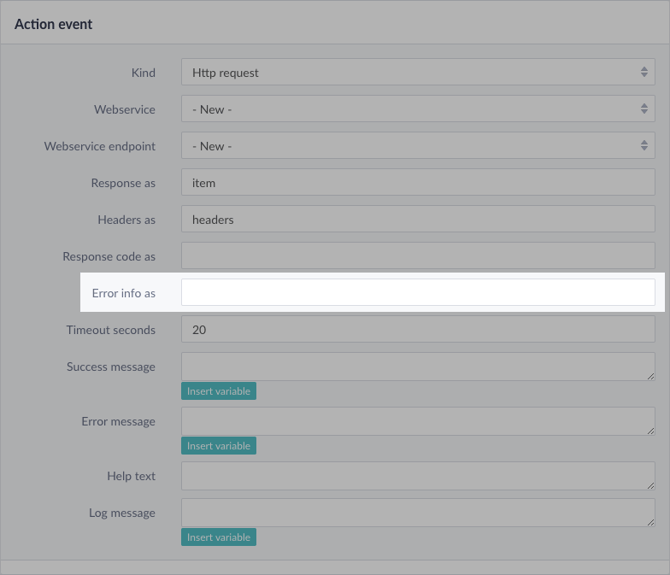Focus the Response as field containing item
Screen dimensions: 670x575
click(x=418, y=182)
